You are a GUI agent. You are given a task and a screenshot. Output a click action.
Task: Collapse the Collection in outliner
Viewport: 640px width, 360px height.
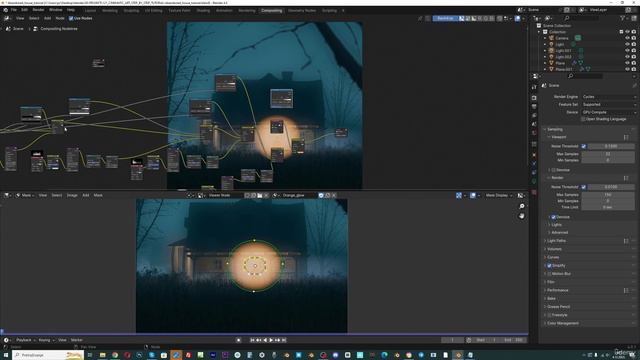[539, 32]
